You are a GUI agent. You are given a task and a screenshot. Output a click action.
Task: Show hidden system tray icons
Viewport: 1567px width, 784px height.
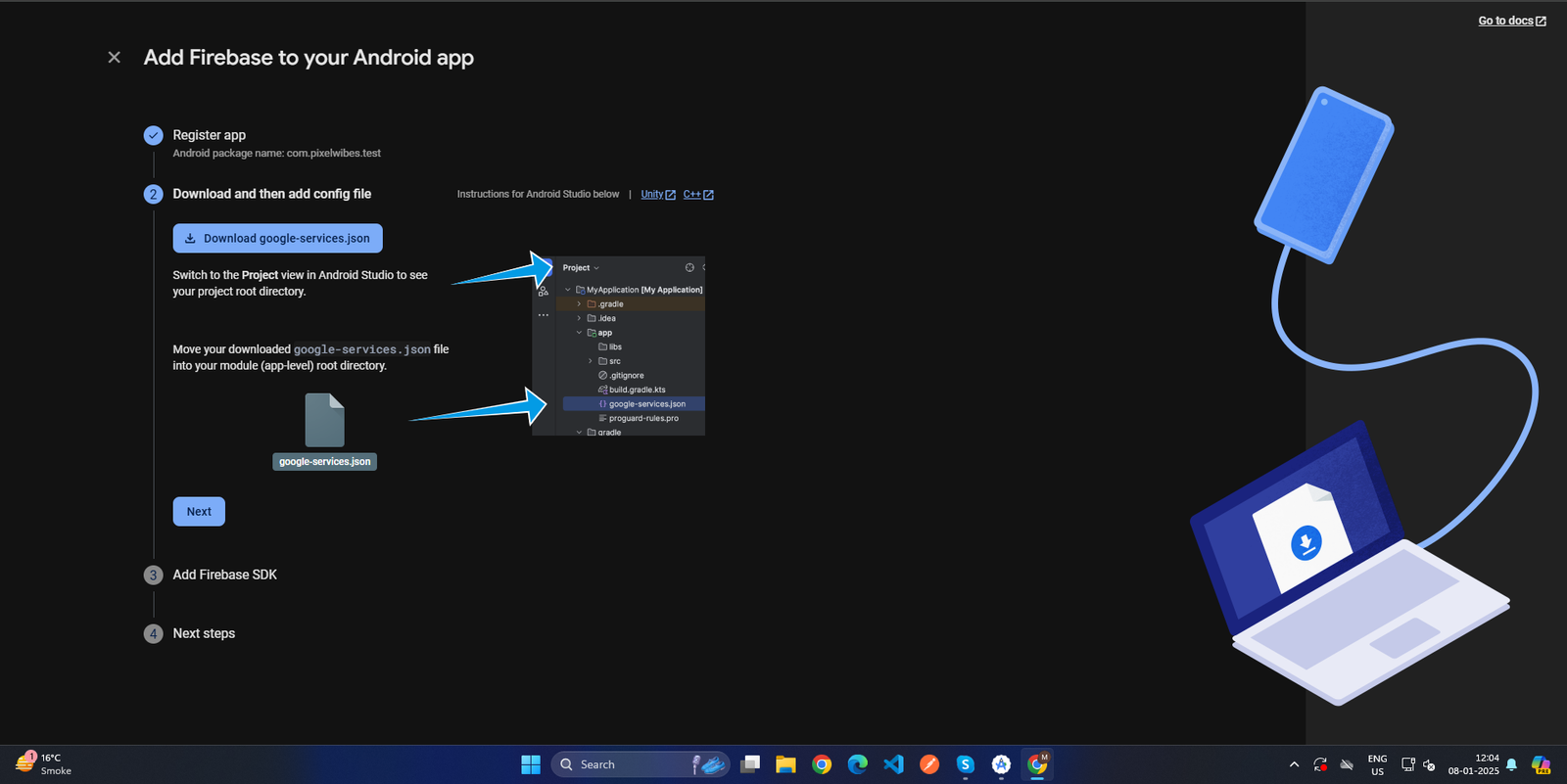[1294, 764]
